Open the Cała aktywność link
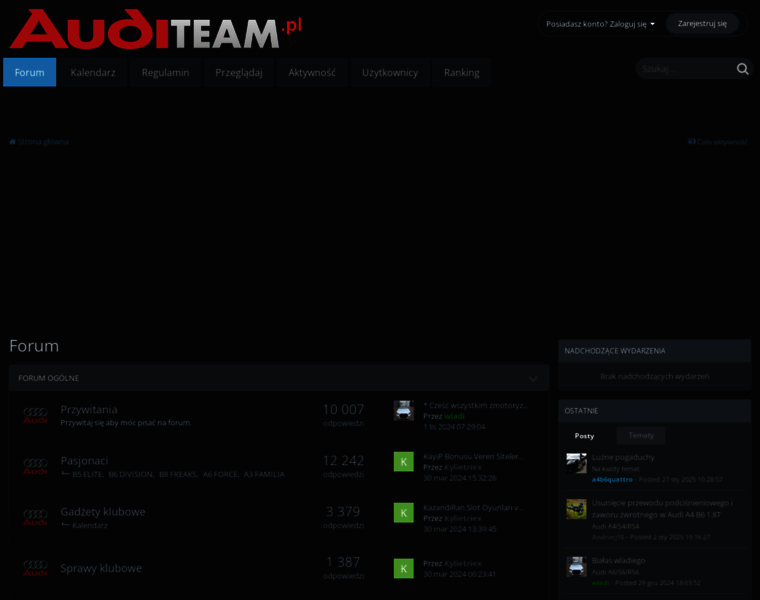760x600 pixels. point(722,142)
